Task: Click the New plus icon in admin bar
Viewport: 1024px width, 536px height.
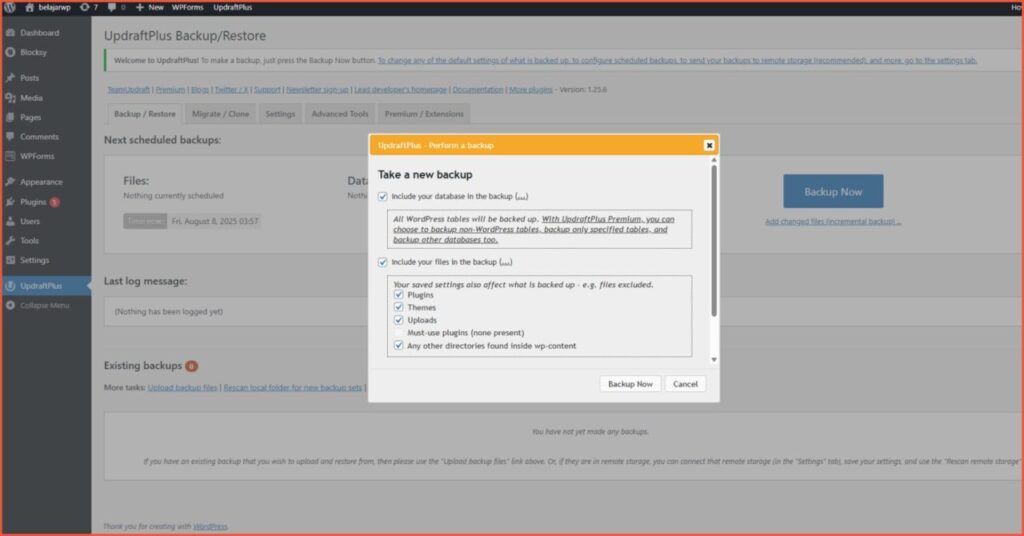Action: (x=139, y=7)
